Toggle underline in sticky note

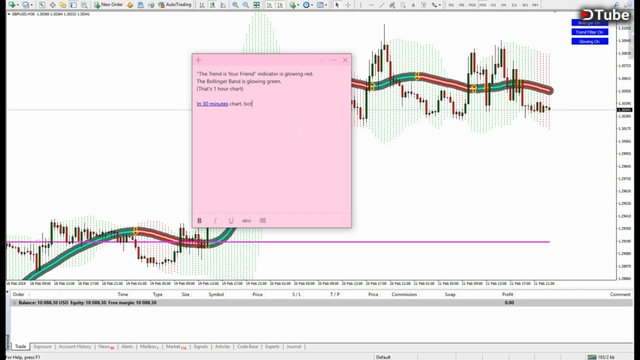click(231, 220)
